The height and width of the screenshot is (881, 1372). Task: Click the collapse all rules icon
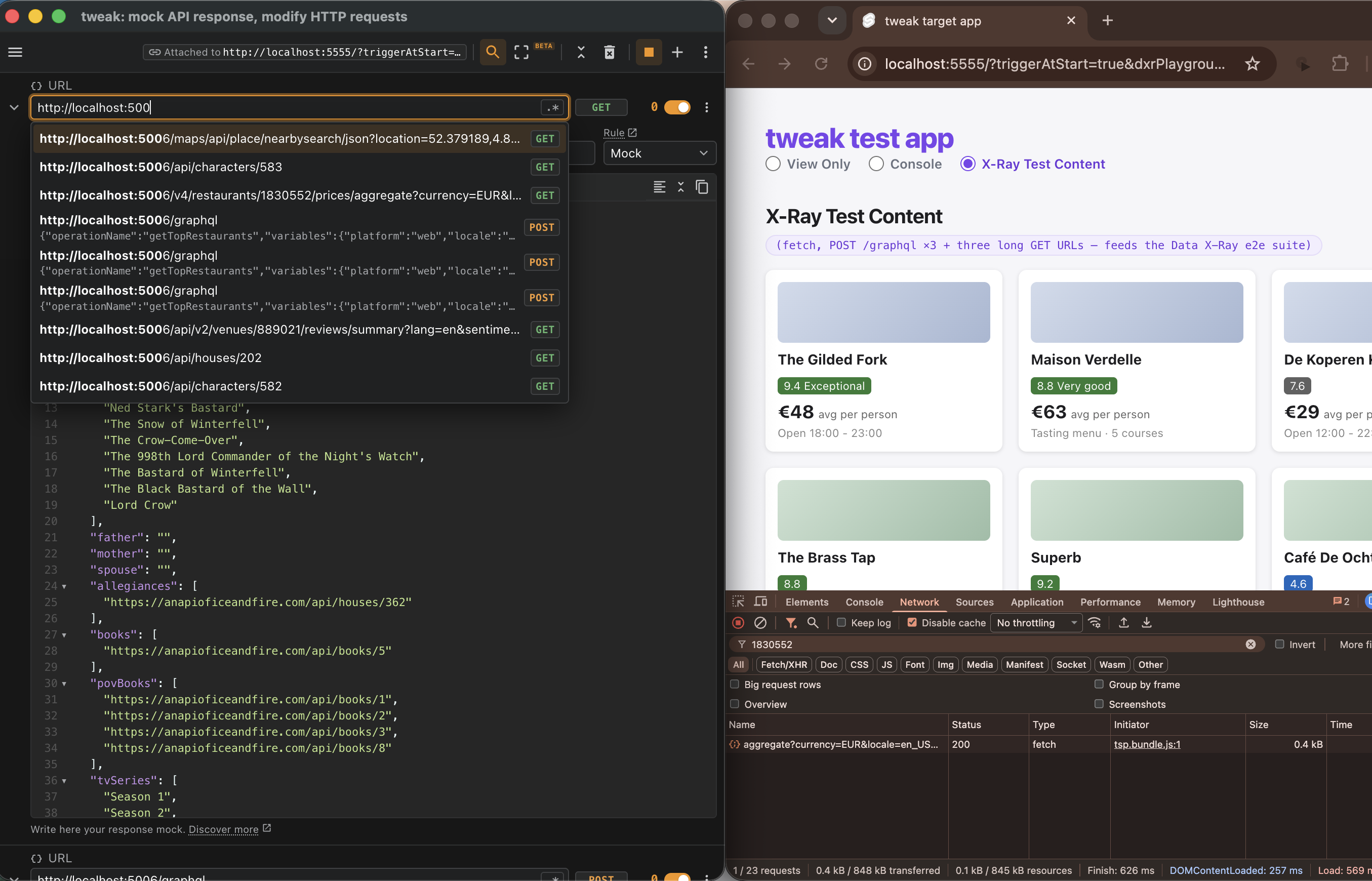pyautogui.click(x=581, y=52)
